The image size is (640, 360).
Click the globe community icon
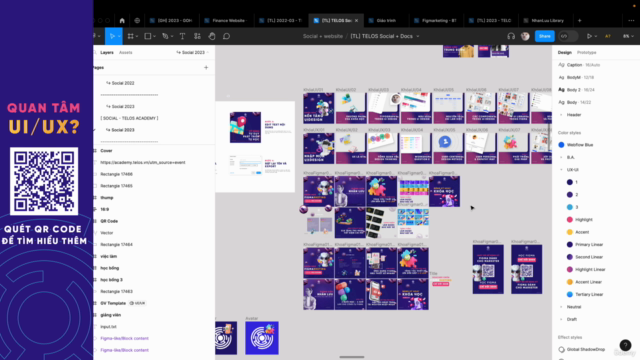tap(137, 20)
